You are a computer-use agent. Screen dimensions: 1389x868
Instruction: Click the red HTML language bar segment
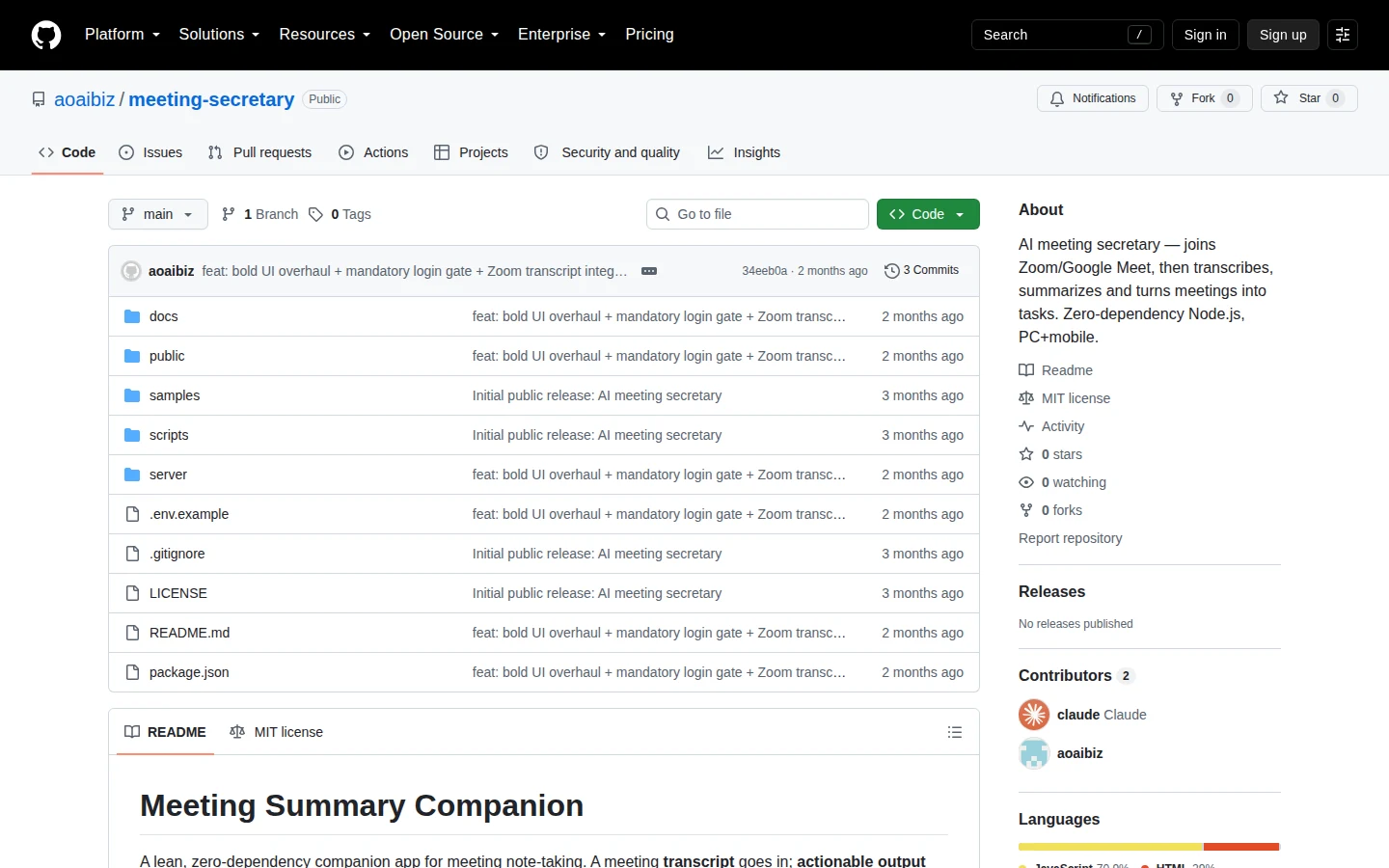1241,847
